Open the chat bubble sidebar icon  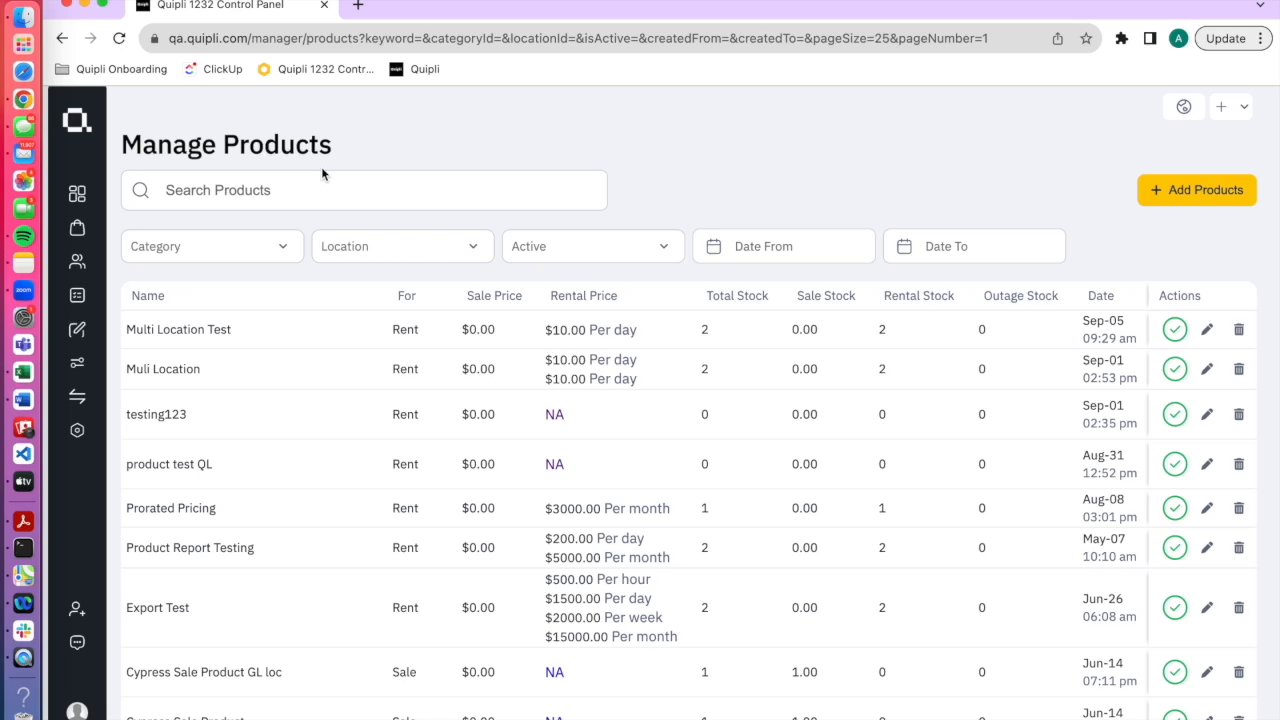77,643
